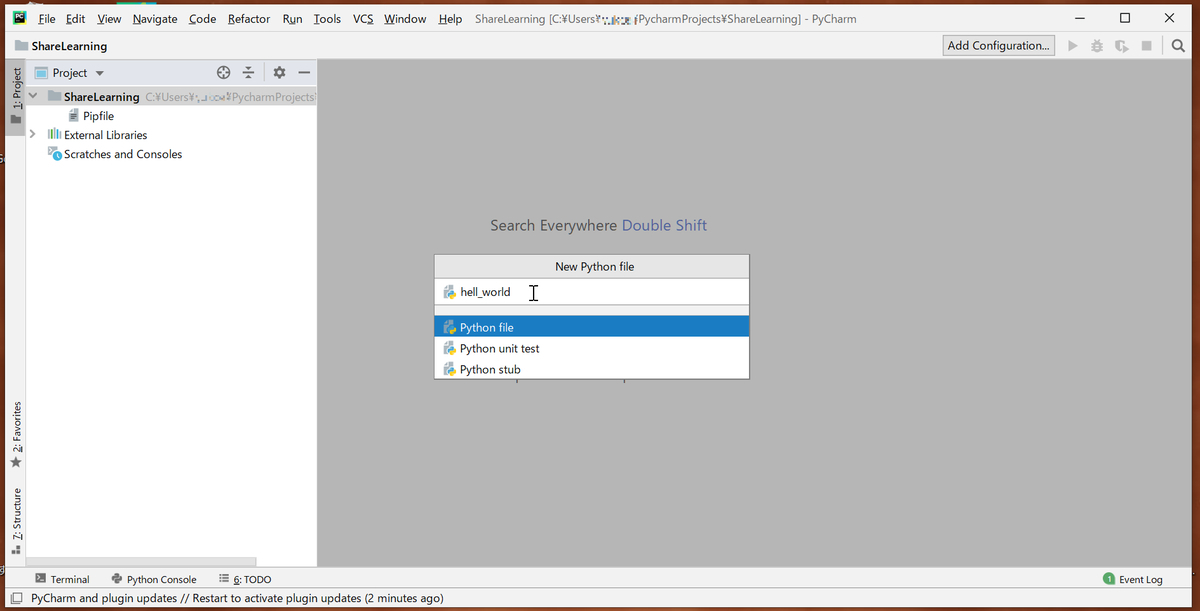Click the tool window toggle icon in status bar
The image size is (1200, 611).
(x=16, y=598)
